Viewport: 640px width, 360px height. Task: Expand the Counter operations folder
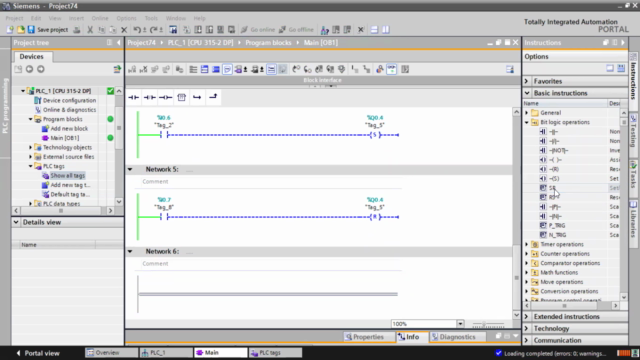(x=527, y=254)
